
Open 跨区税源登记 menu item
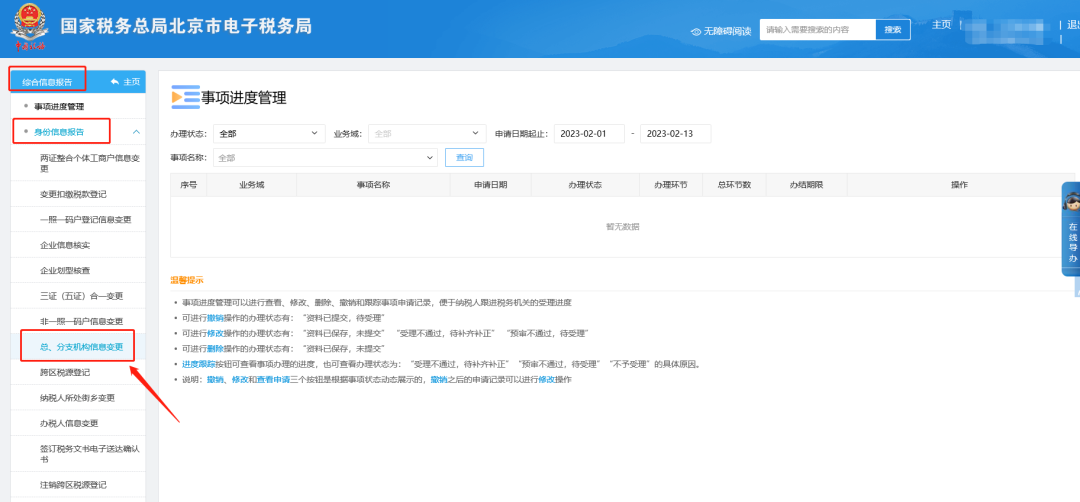click(x=65, y=373)
